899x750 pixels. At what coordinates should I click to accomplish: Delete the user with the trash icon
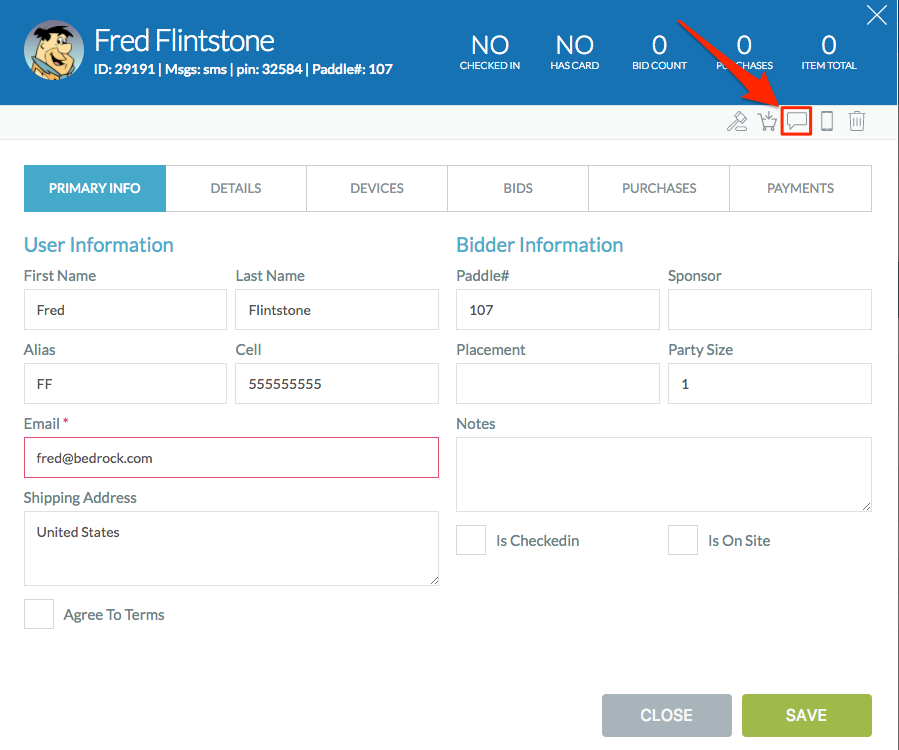(856, 121)
